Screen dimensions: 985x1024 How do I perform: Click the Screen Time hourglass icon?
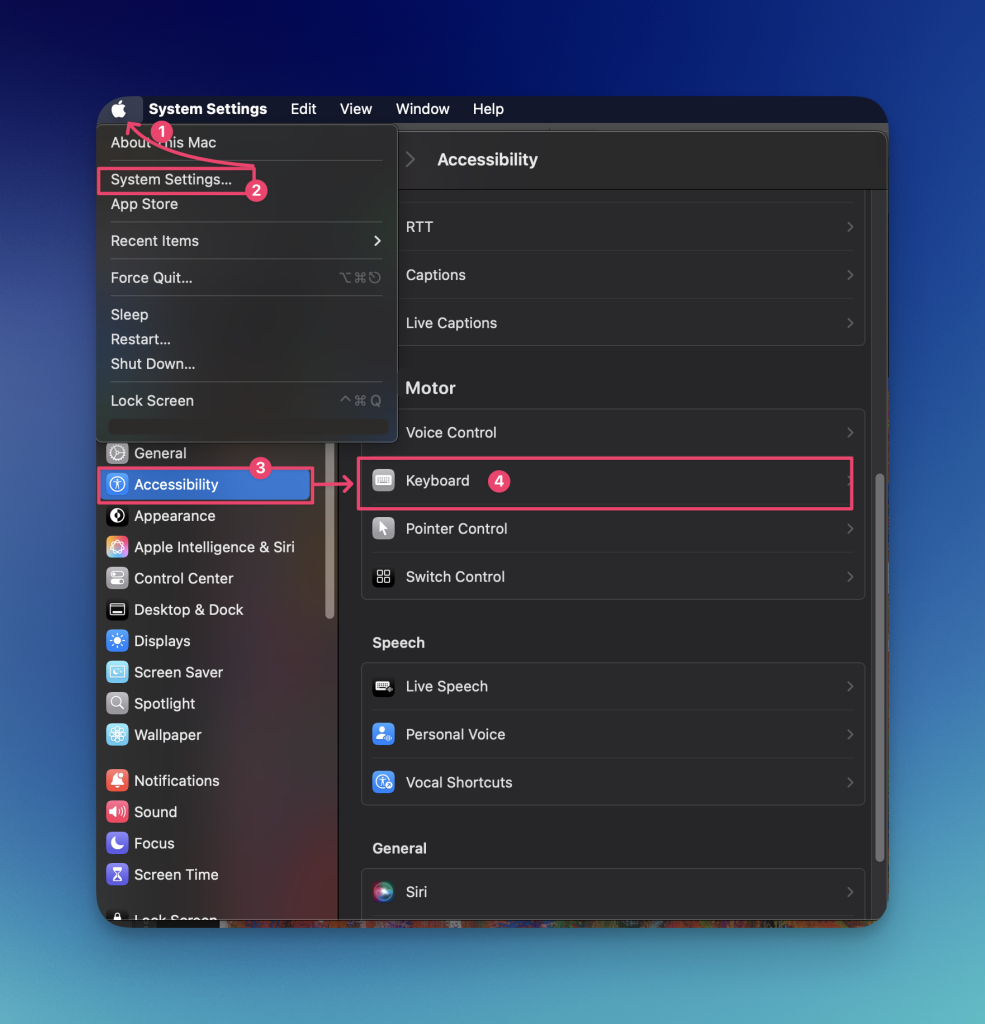click(118, 874)
